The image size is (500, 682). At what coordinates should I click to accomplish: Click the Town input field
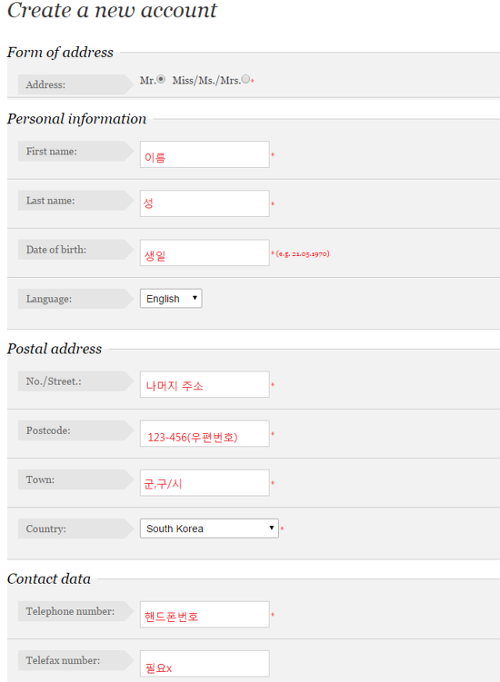coord(205,482)
